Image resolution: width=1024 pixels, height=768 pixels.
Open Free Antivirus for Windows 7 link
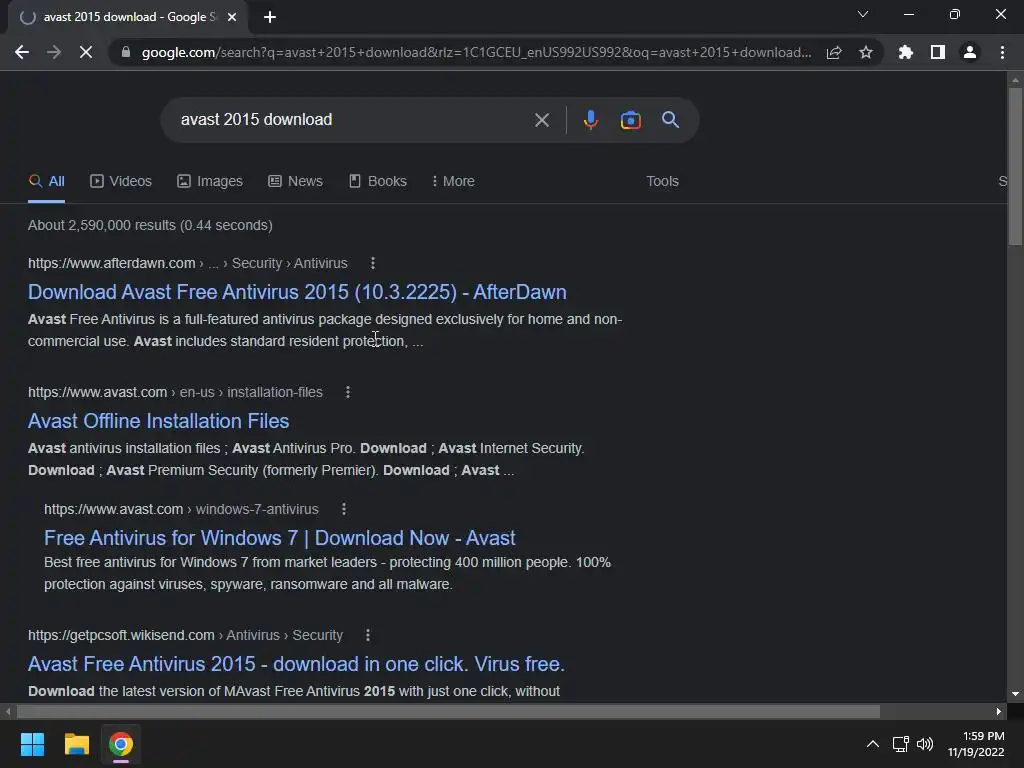pos(280,538)
